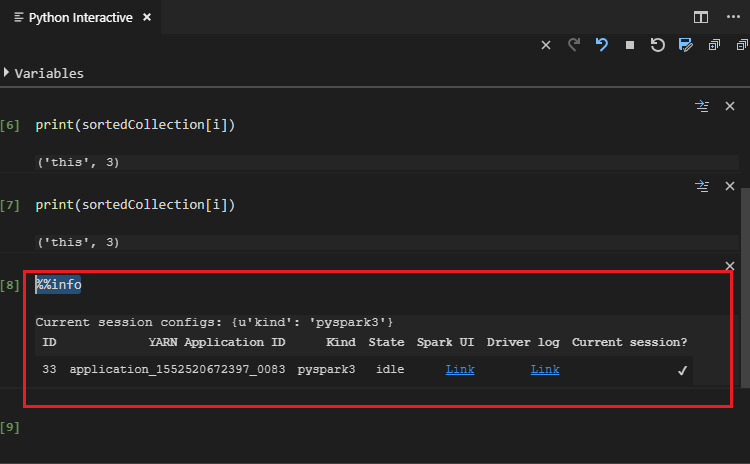Click the Redo toolbar icon
Screen dimensions: 750x464
tap(574, 45)
